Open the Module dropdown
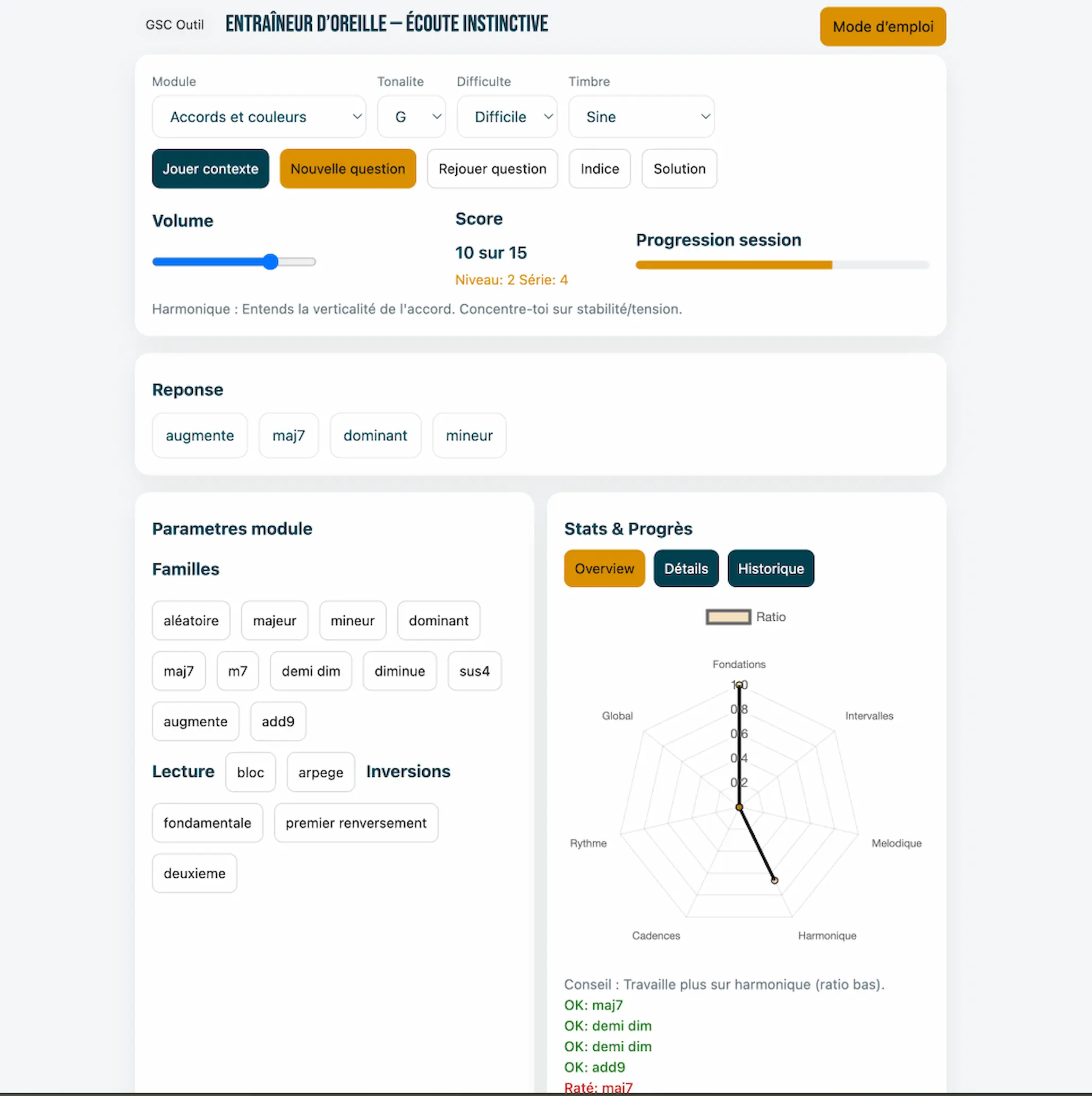 259,117
